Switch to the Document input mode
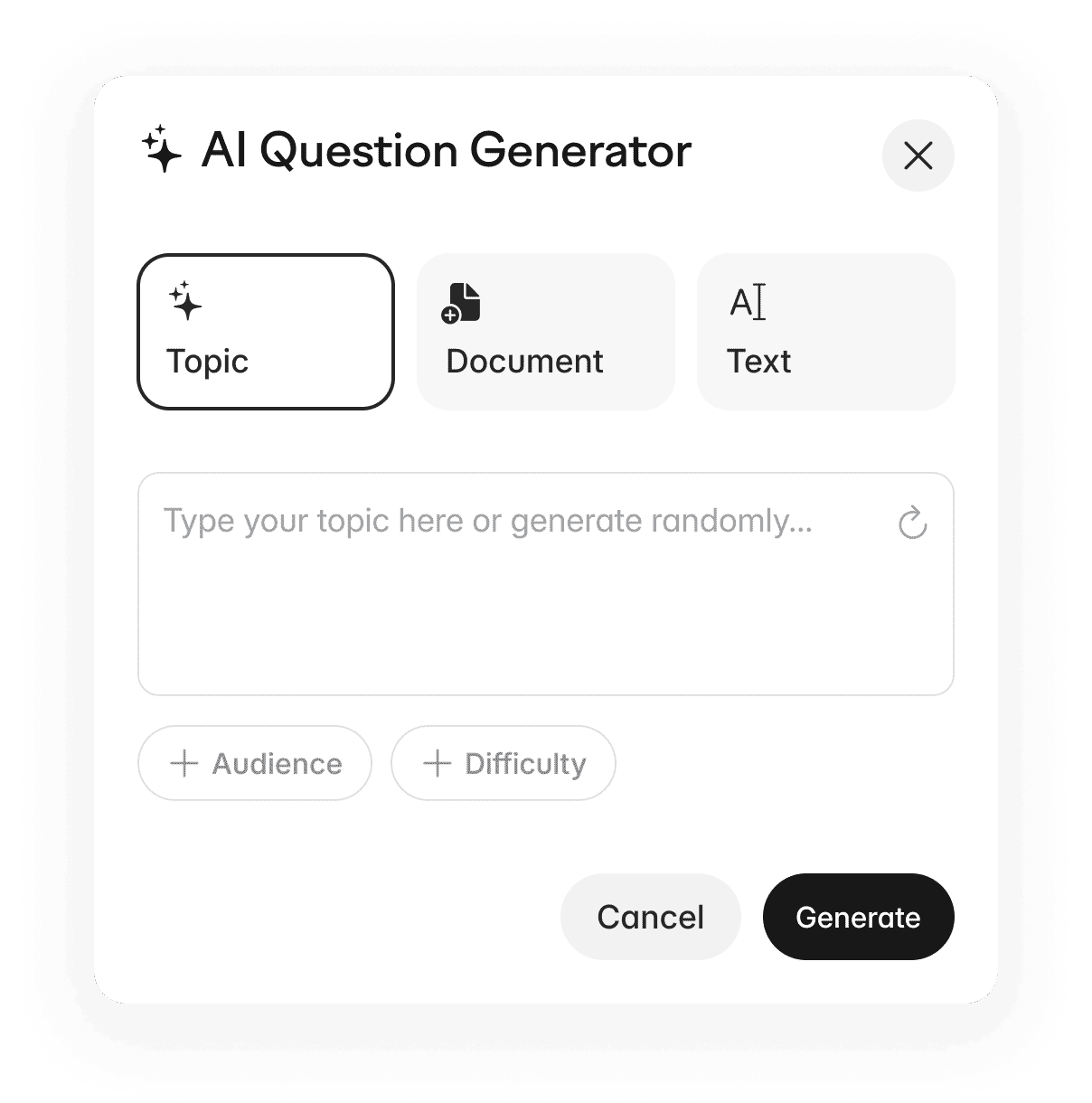 [545, 331]
